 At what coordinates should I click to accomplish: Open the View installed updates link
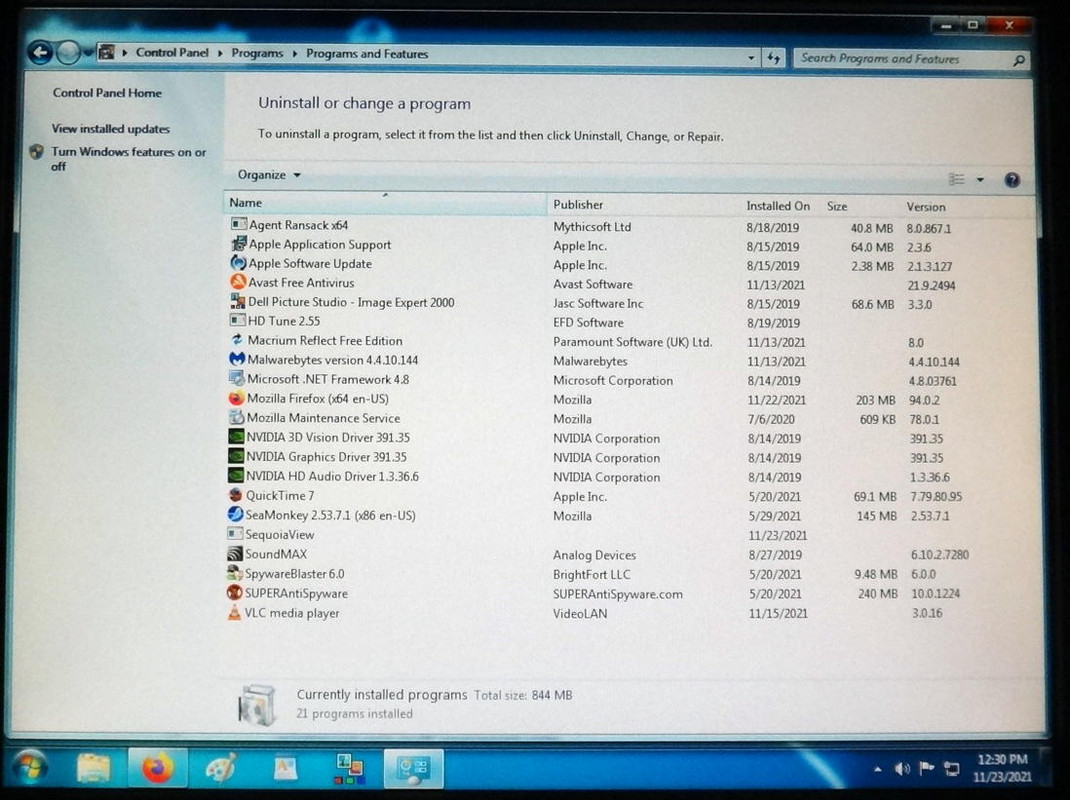click(x=111, y=128)
